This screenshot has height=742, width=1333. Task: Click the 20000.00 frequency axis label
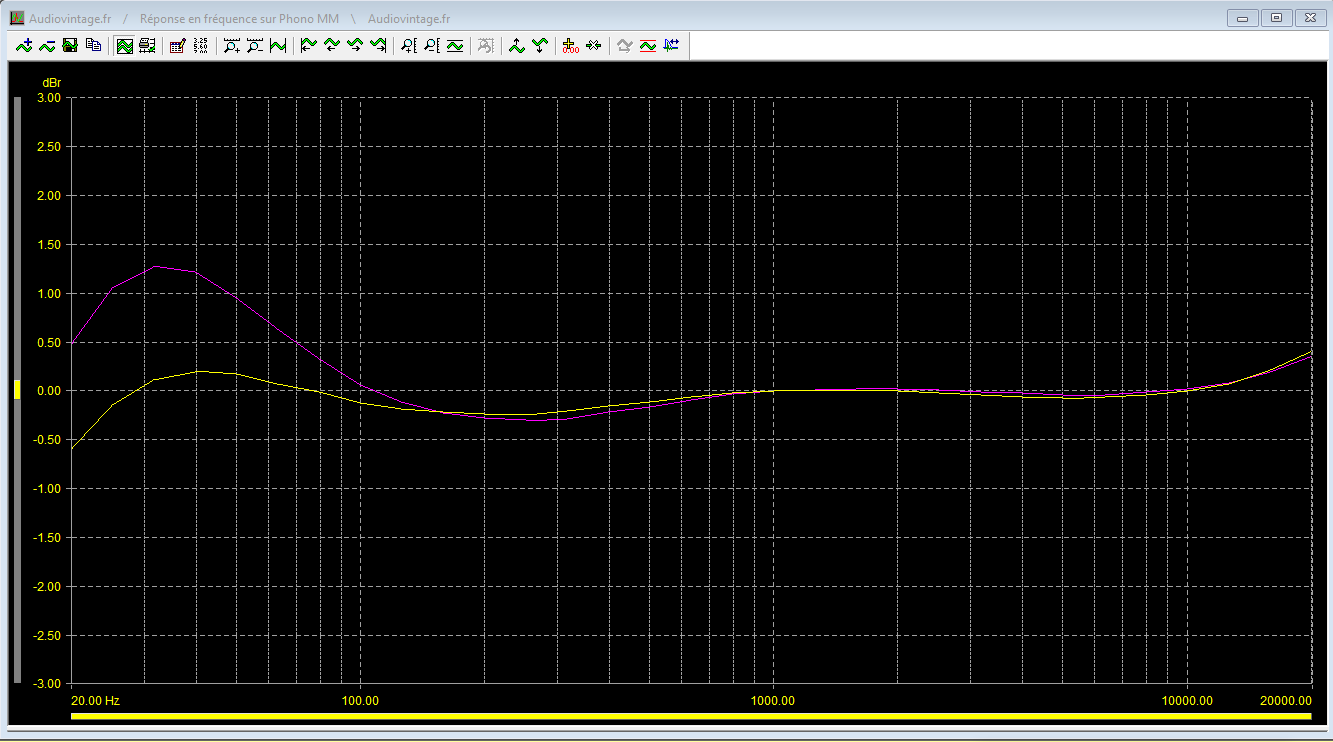(x=1285, y=701)
